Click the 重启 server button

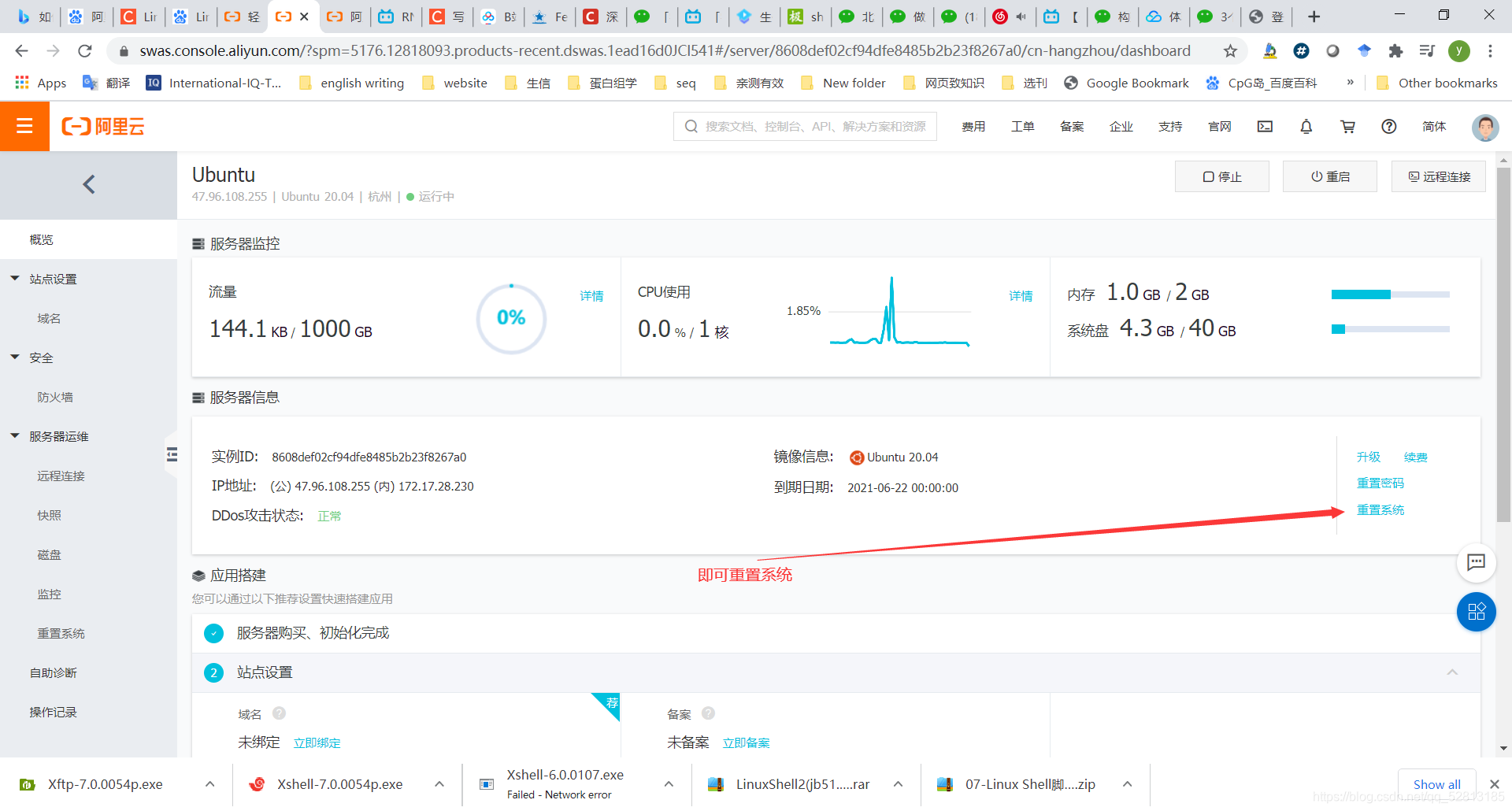(1329, 176)
